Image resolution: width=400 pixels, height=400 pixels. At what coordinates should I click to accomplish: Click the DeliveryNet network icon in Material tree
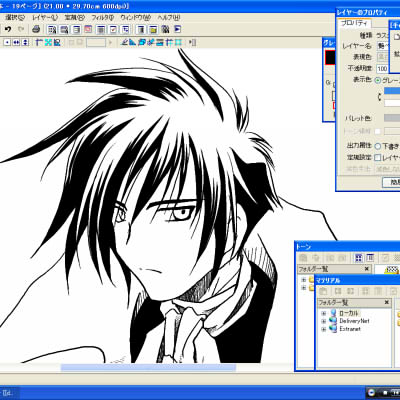333,321
